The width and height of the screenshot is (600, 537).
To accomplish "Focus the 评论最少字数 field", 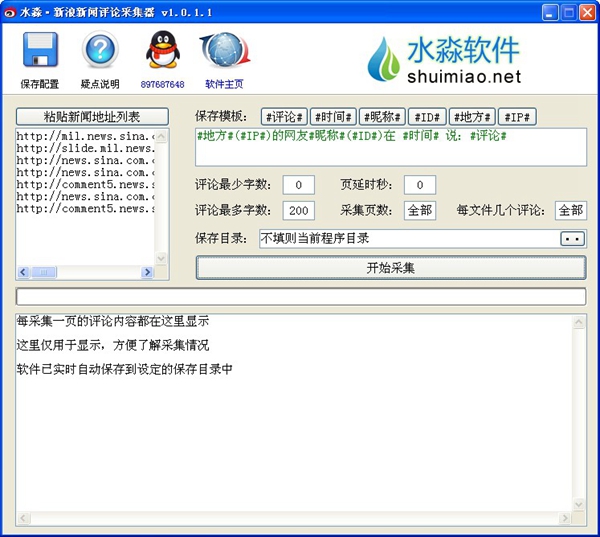I will [299, 185].
